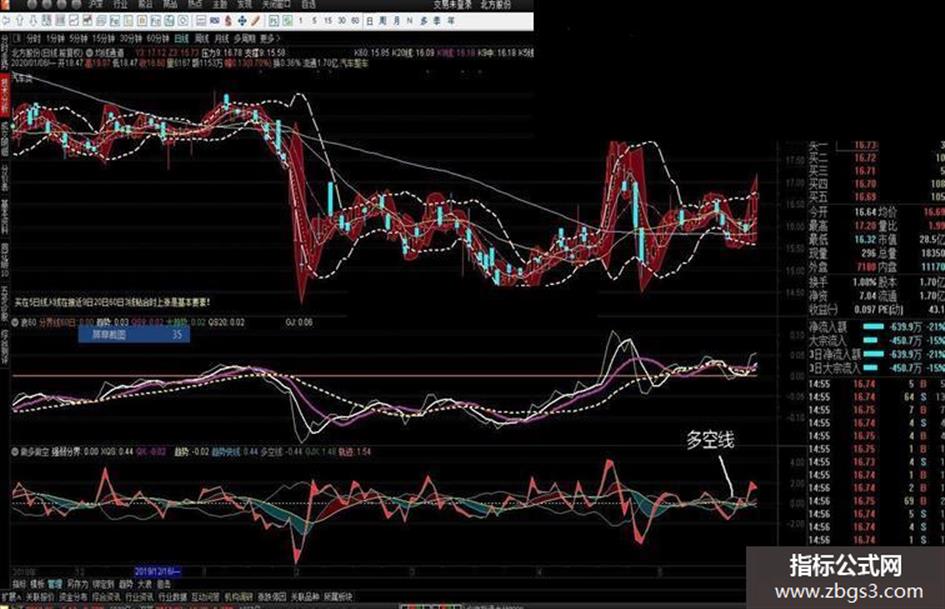Switch to 5分钟 chart tab
This screenshot has width=945, height=609.
[x=79, y=38]
